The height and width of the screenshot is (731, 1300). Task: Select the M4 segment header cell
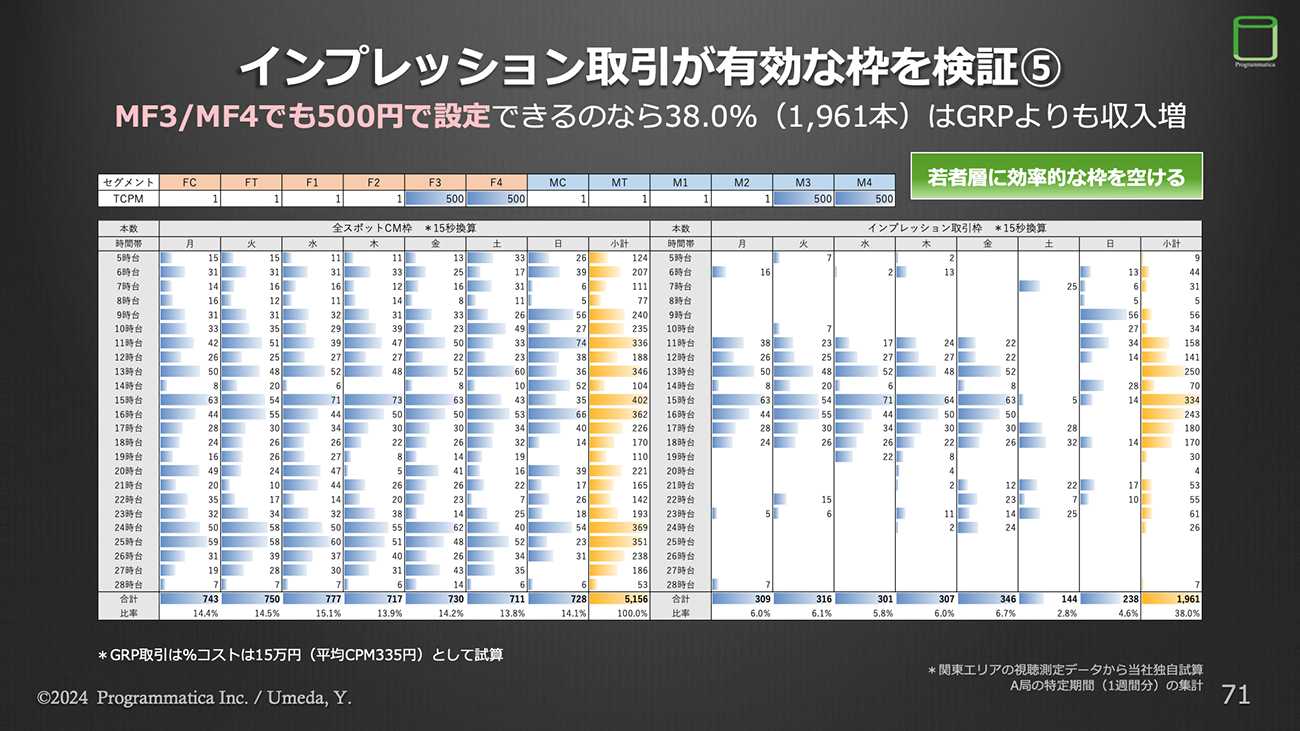click(x=863, y=182)
